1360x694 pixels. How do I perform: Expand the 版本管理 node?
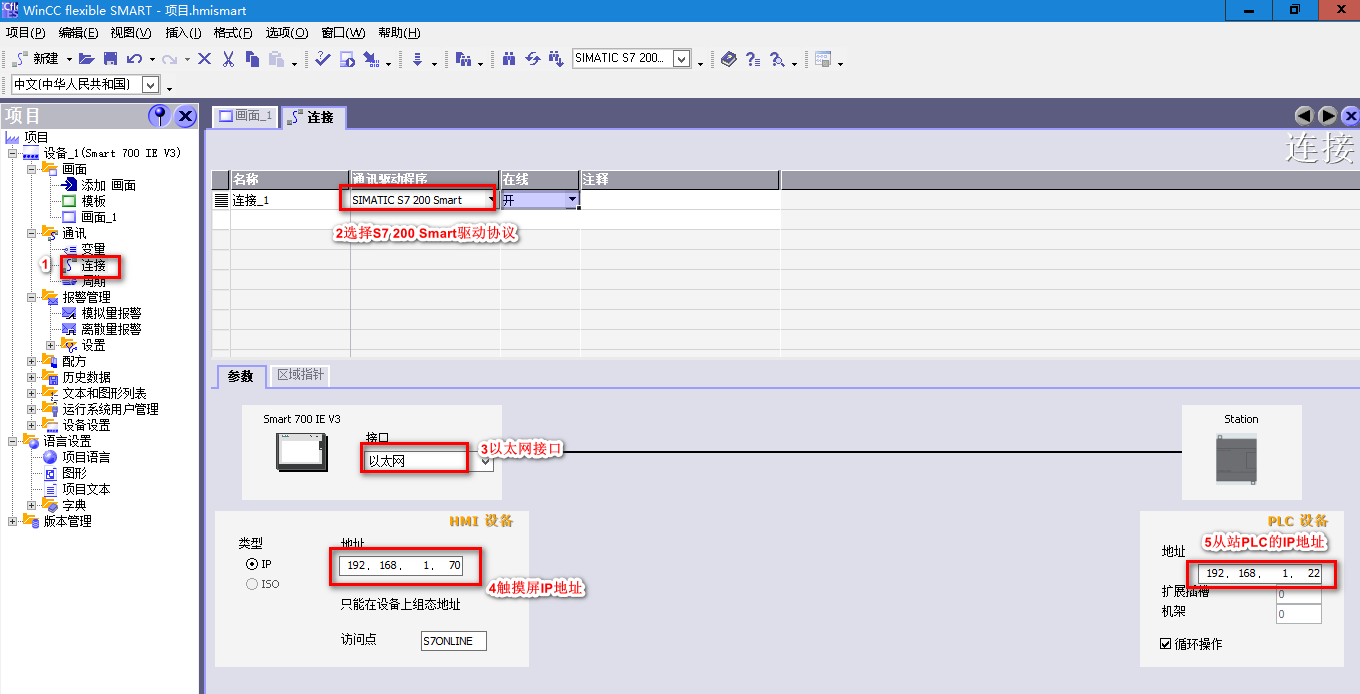[13, 521]
